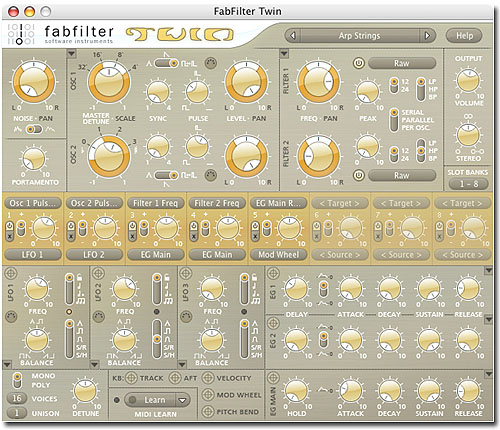
Task: Open the LFO 1 section menu arrow
Action: 7,364
